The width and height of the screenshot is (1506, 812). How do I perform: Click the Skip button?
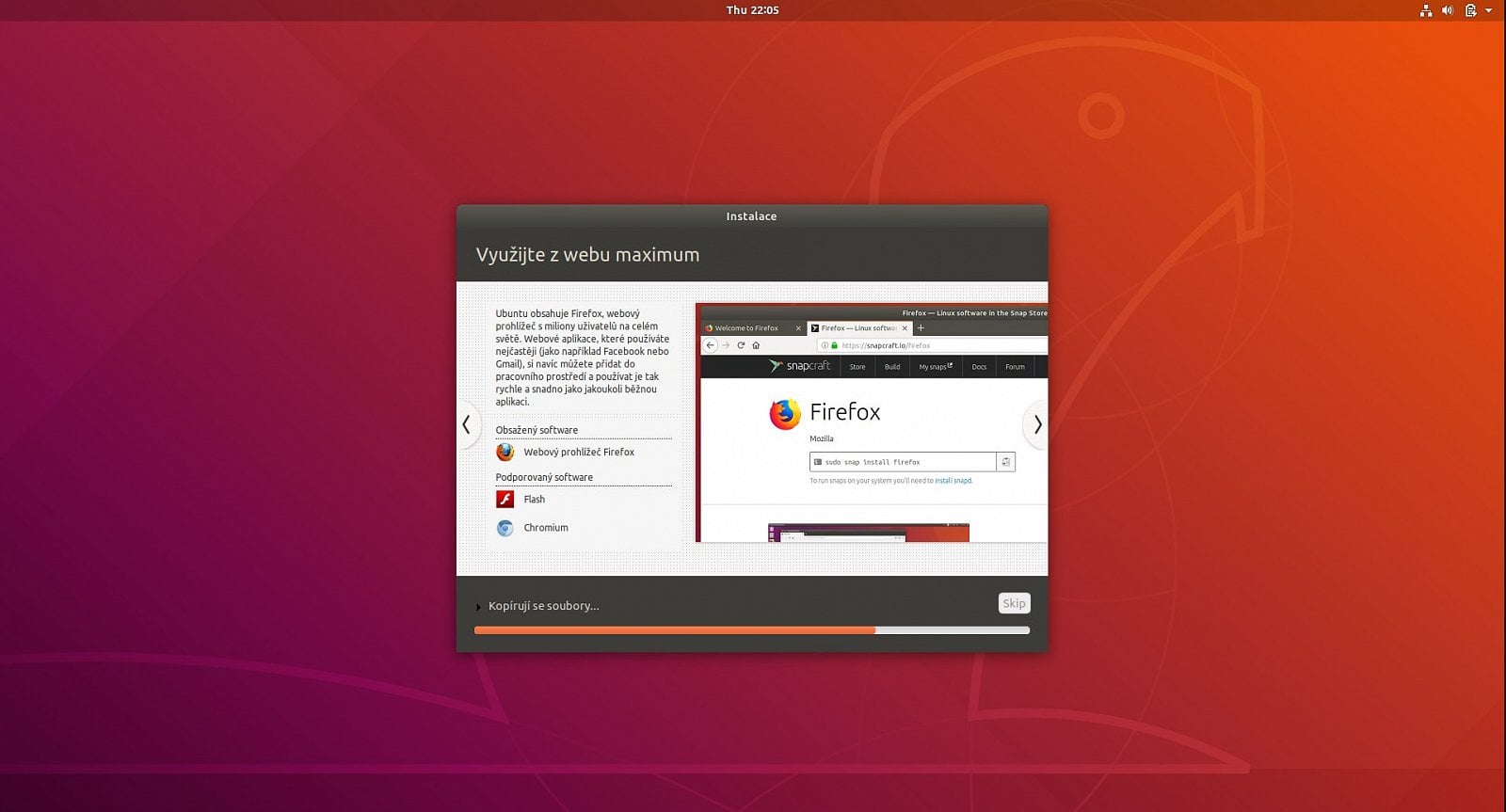[1014, 603]
